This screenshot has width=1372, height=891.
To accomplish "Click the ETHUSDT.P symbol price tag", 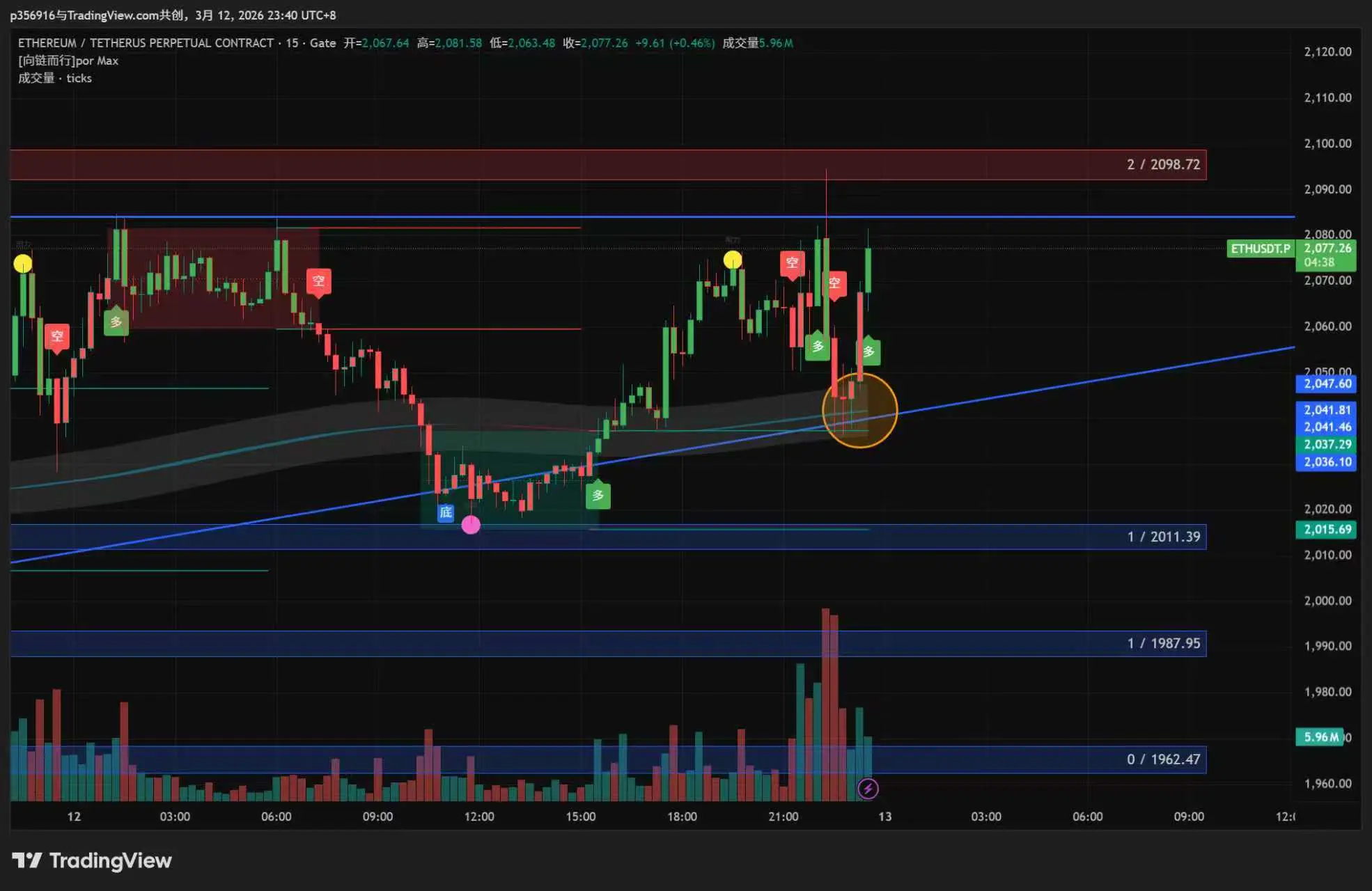I will [x=1260, y=249].
